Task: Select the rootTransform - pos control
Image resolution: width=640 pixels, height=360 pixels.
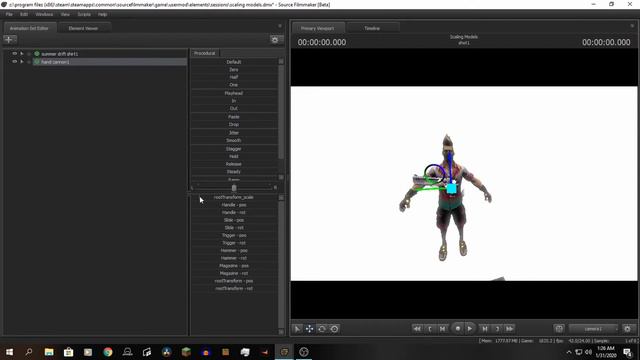Action: 234,281
